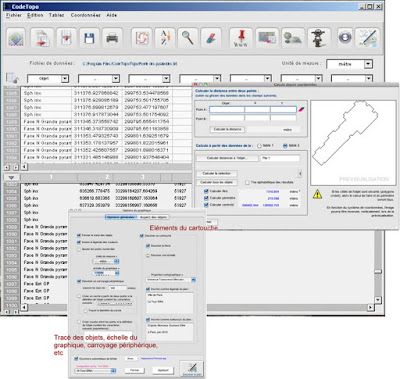Viewport: 400px width, 379px height.
Task: Select the table 2 radio button
Action: click(x=285, y=146)
